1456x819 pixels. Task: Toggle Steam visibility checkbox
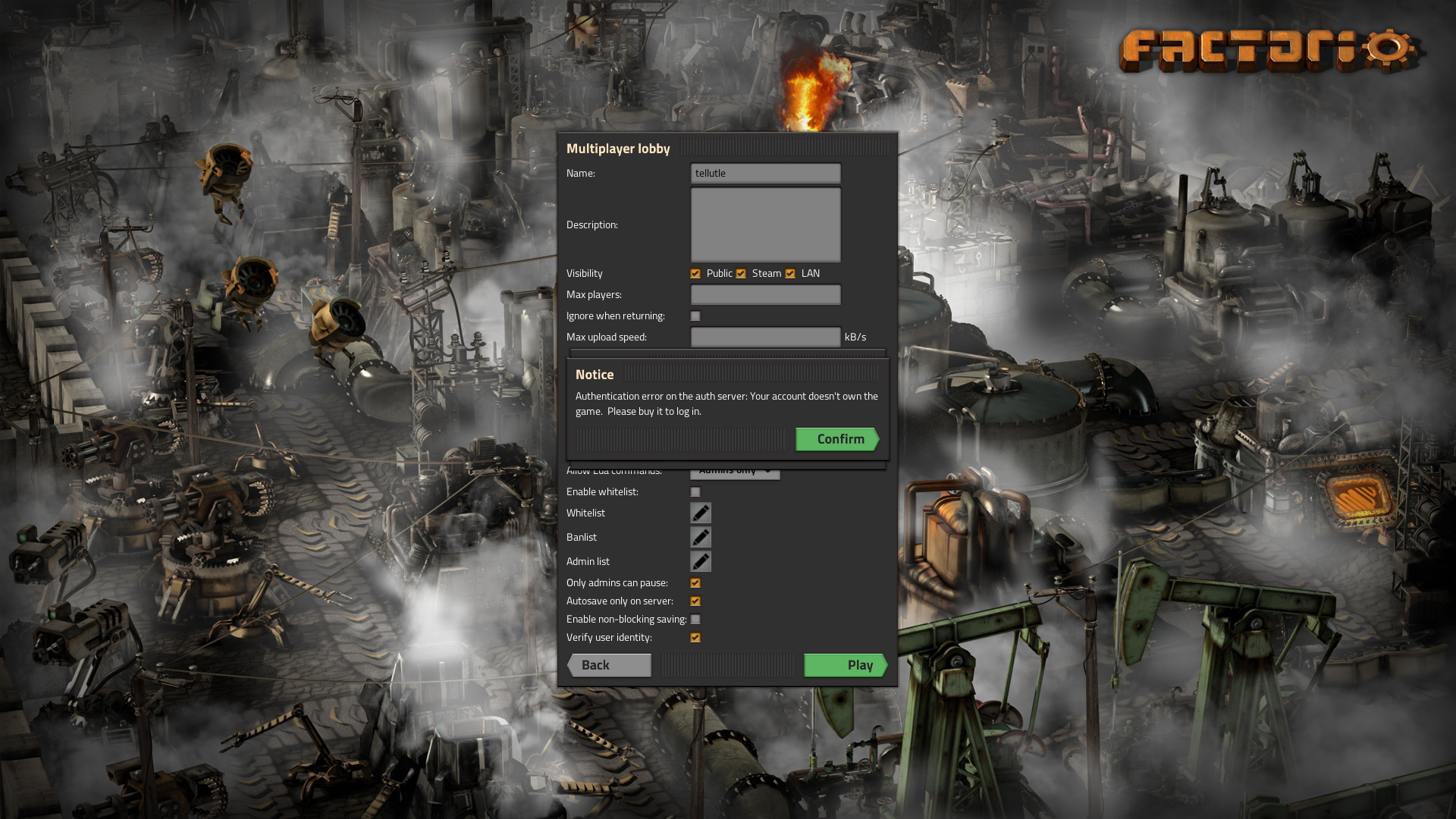coord(742,273)
